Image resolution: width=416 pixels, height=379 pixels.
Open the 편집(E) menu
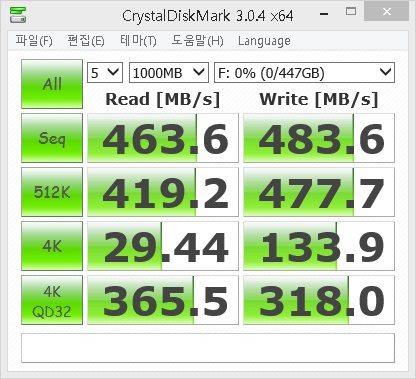[86, 41]
